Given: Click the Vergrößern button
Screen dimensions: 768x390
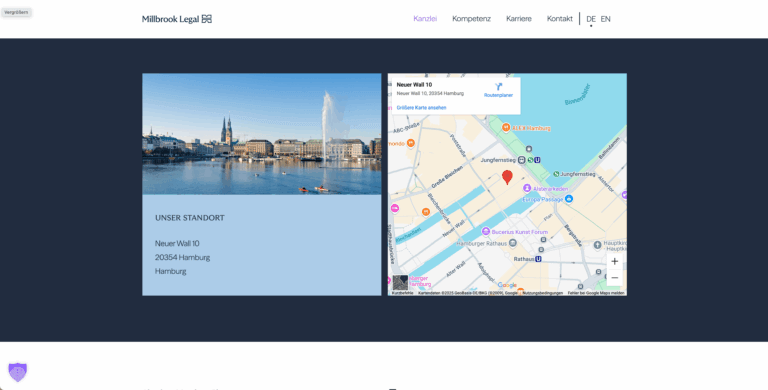Looking at the screenshot, I should coord(16,12).
